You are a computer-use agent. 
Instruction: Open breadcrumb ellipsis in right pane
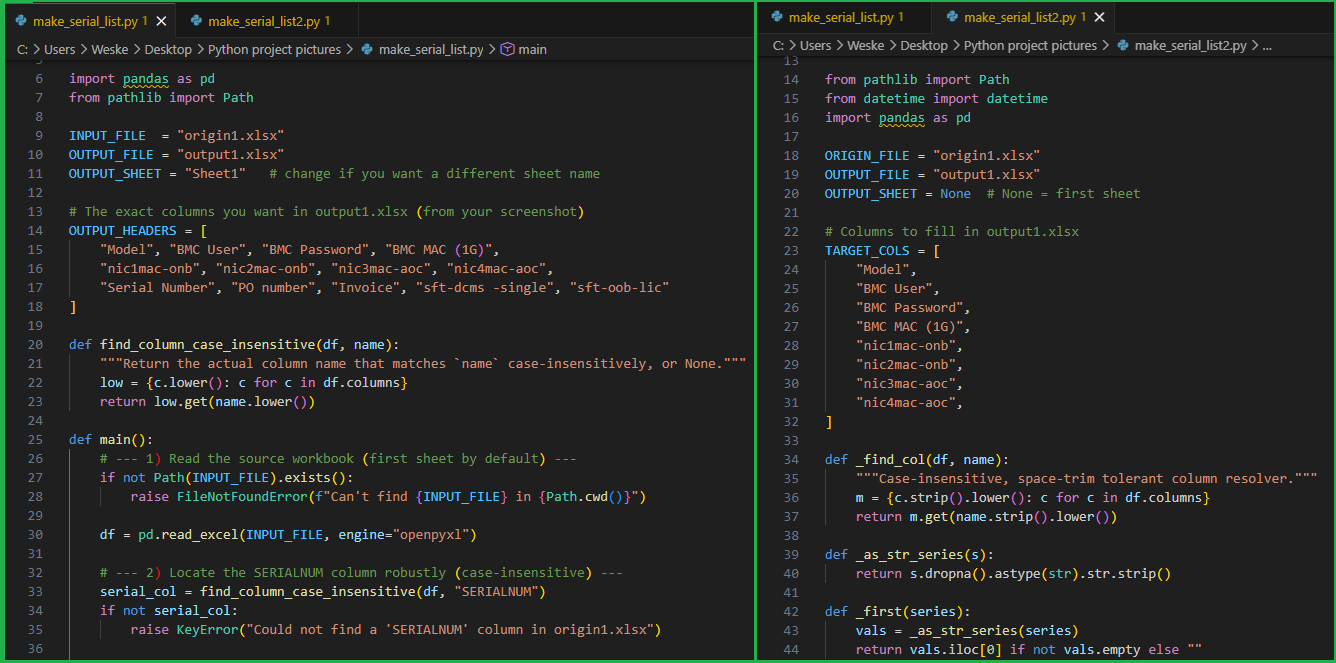pos(1267,45)
